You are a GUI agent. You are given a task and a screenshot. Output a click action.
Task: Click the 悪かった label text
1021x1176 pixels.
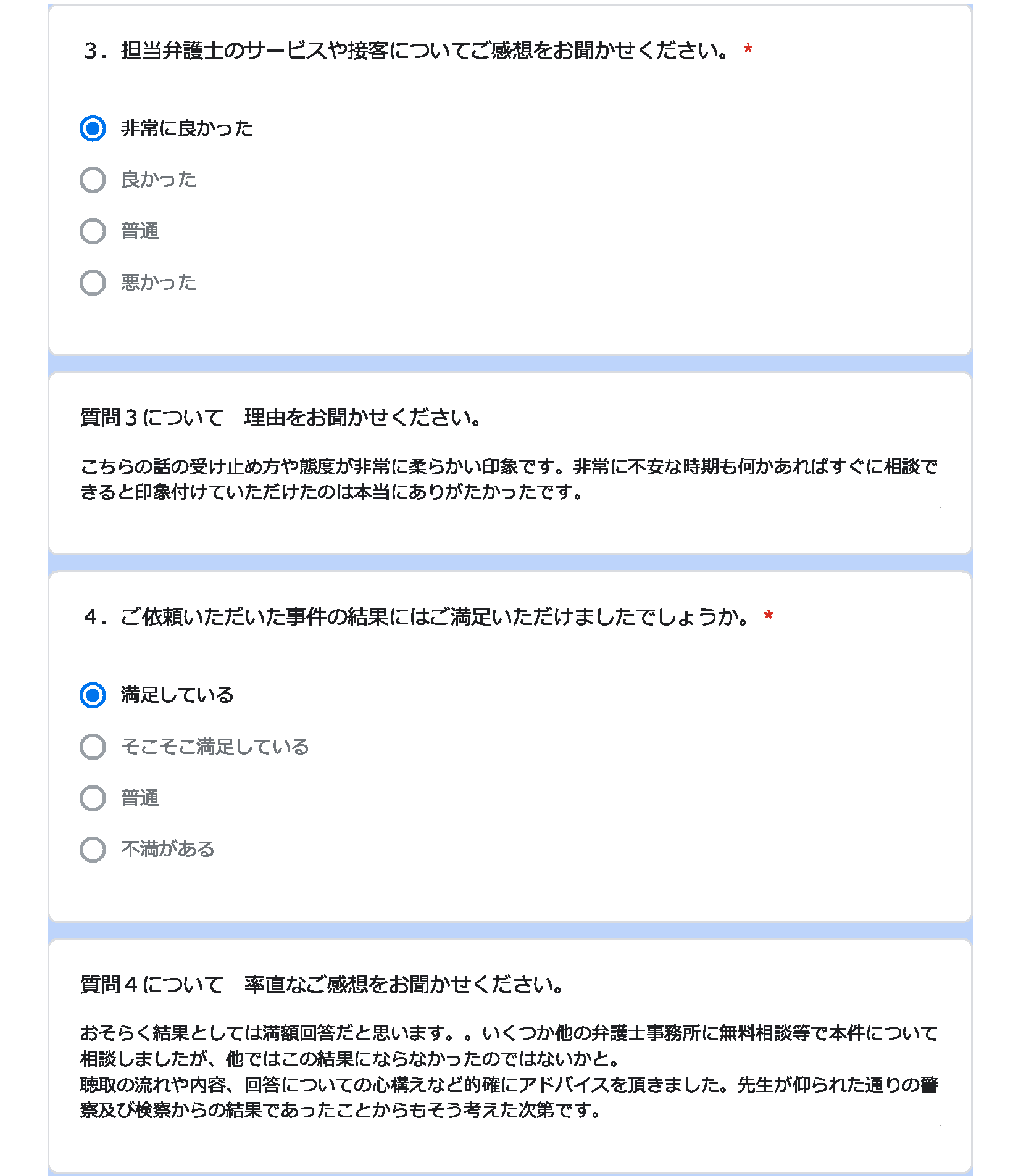pyautogui.click(x=159, y=283)
